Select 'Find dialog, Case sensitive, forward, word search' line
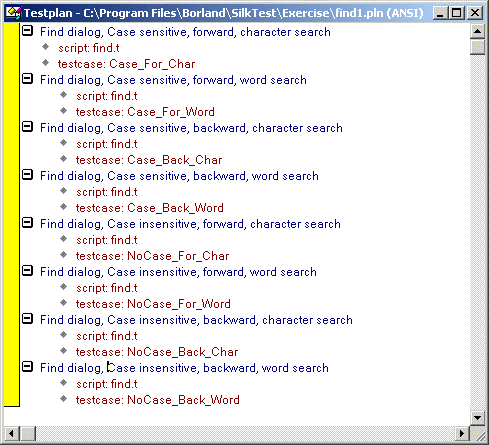This screenshot has width=489, height=445. tap(173, 80)
